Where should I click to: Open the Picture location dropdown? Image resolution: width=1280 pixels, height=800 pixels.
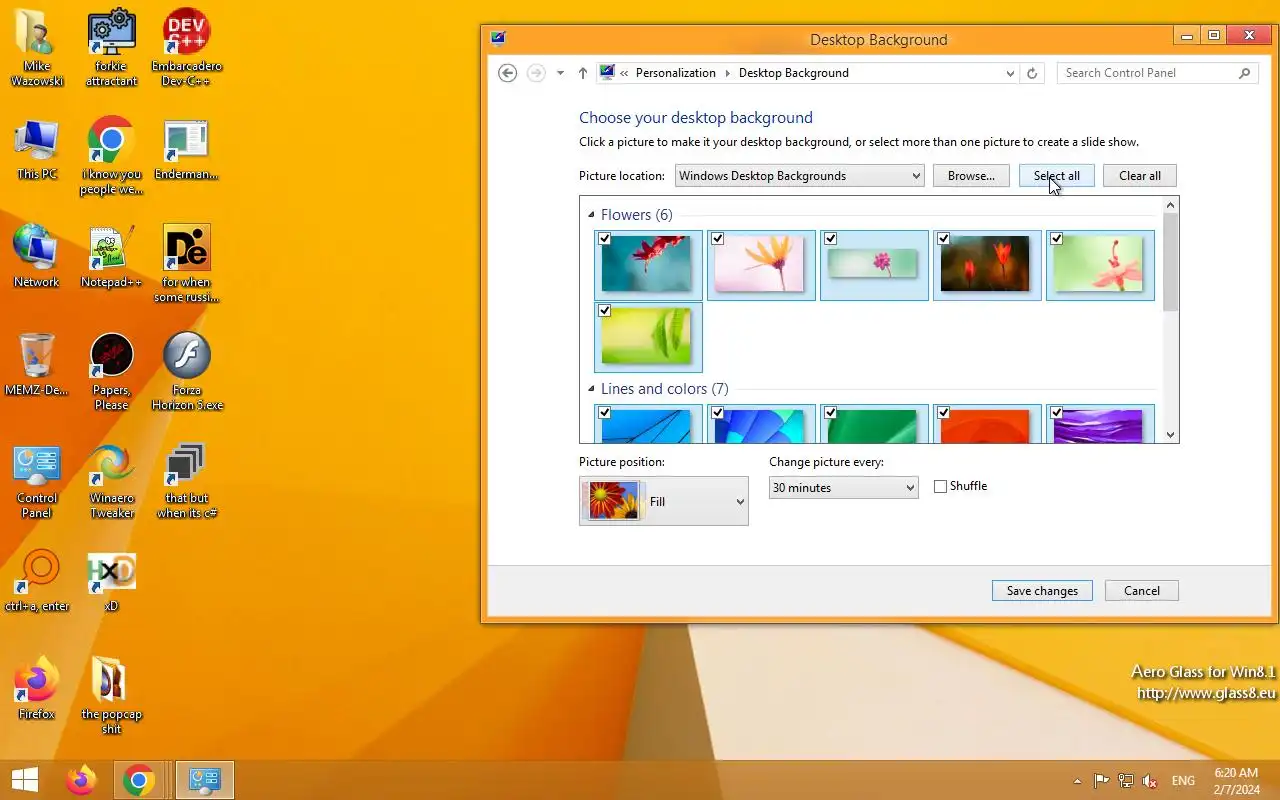(x=799, y=176)
